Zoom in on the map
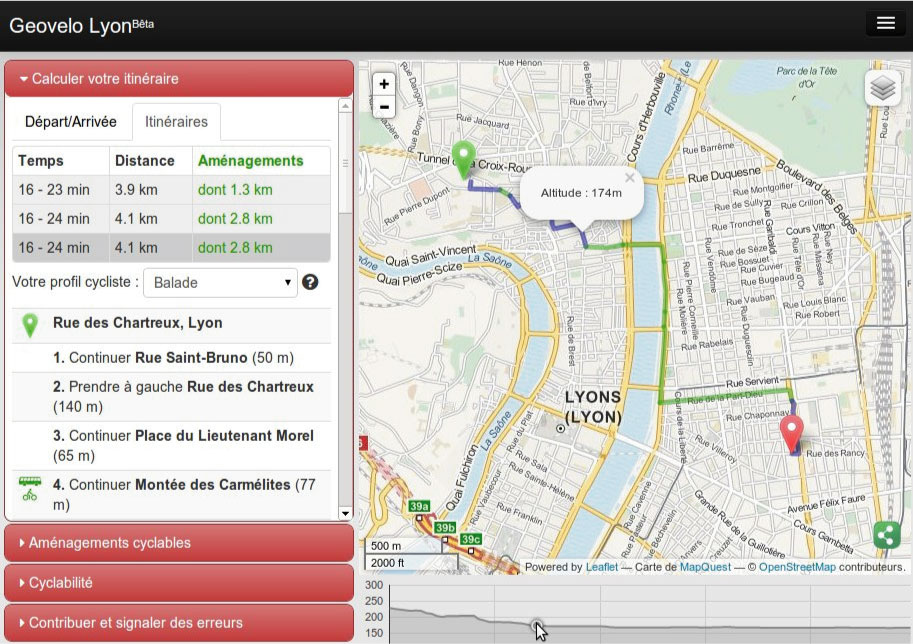This screenshot has width=913, height=644. [x=384, y=84]
